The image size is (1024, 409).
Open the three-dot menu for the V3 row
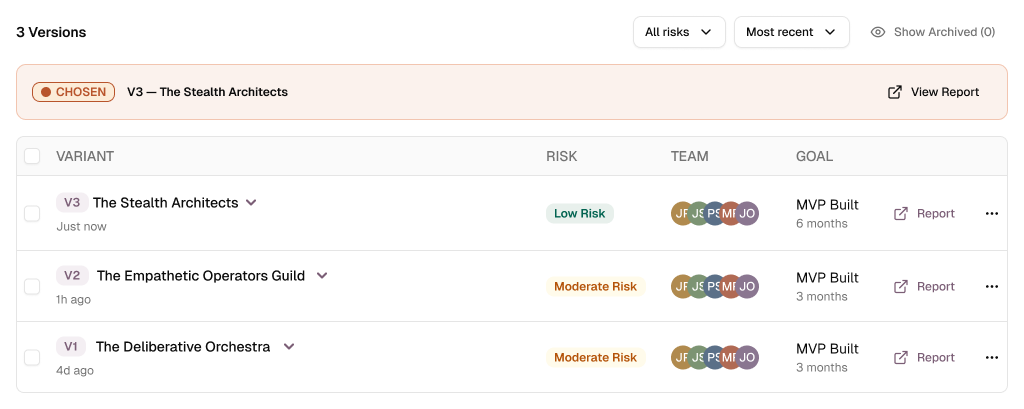(991, 214)
